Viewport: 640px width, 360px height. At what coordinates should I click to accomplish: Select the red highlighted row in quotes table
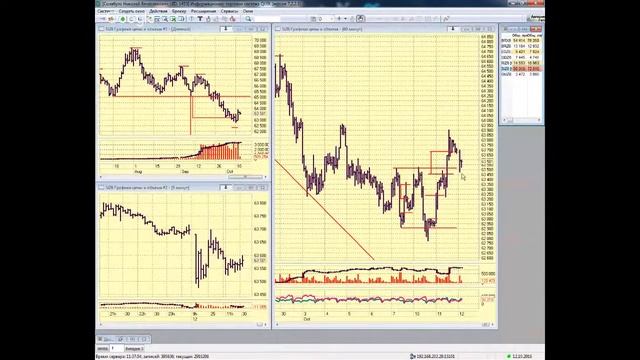pyautogui.click(x=521, y=69)
